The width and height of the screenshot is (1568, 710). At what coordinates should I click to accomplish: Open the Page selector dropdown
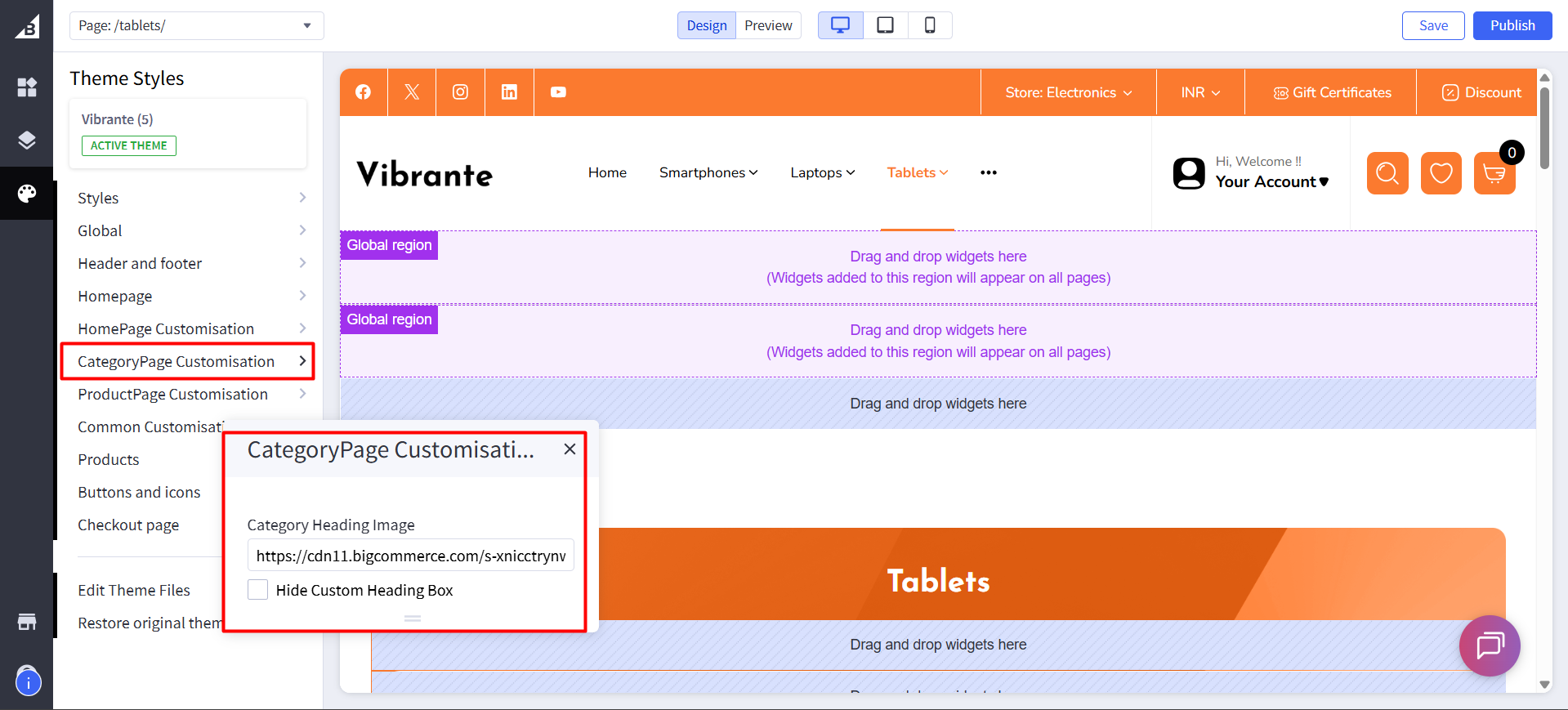click(x=197, y=25)
